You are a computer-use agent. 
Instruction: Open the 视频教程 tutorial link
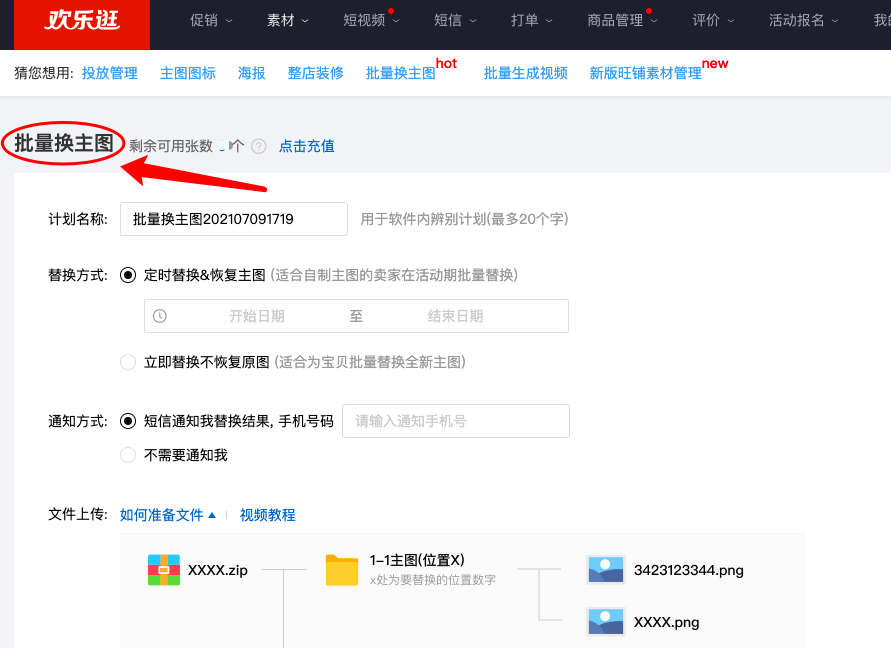tap(268, 514)
